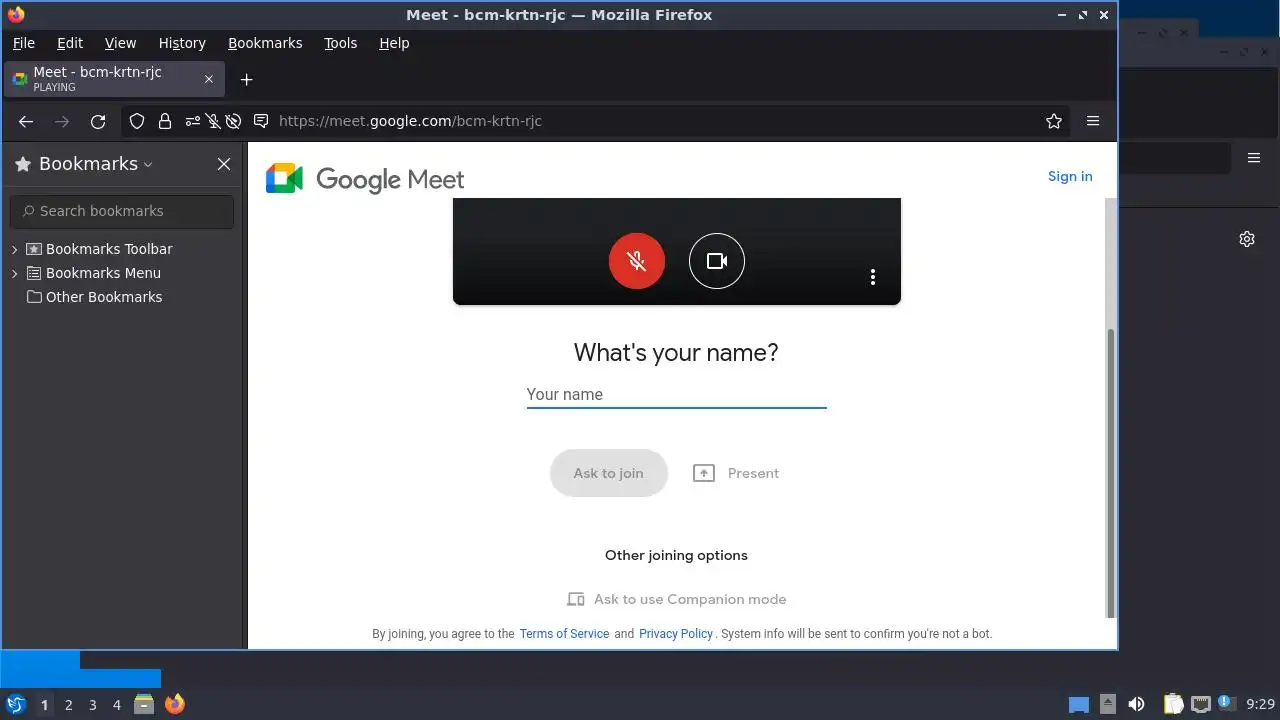Viewport: 1280px width, 720px height.
Task: Close the Bookmarks sidebar
Action: (224, 164)
